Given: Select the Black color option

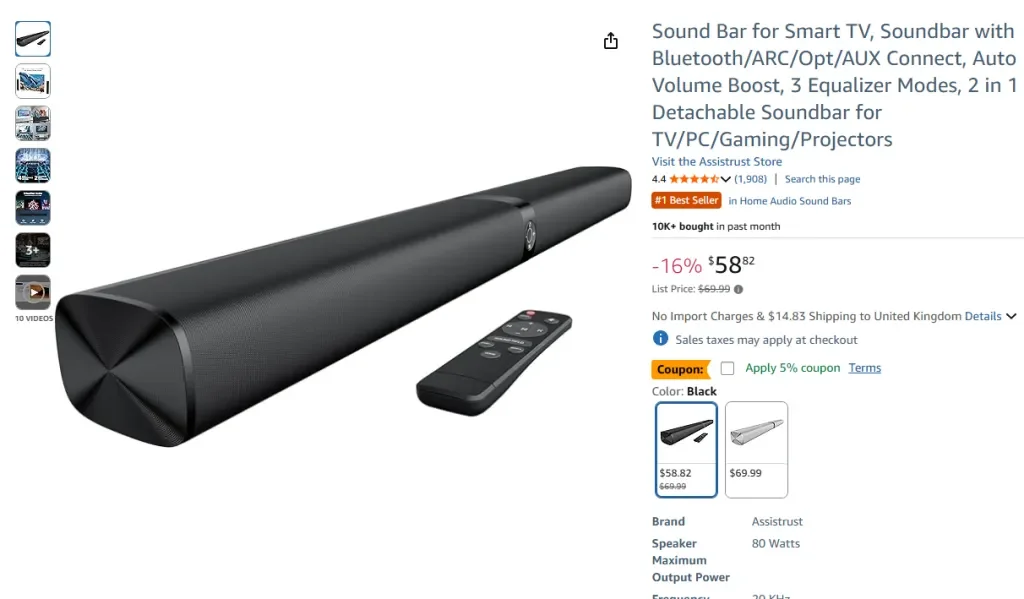Looking at the screenshot, I should (x=685, y=449).
